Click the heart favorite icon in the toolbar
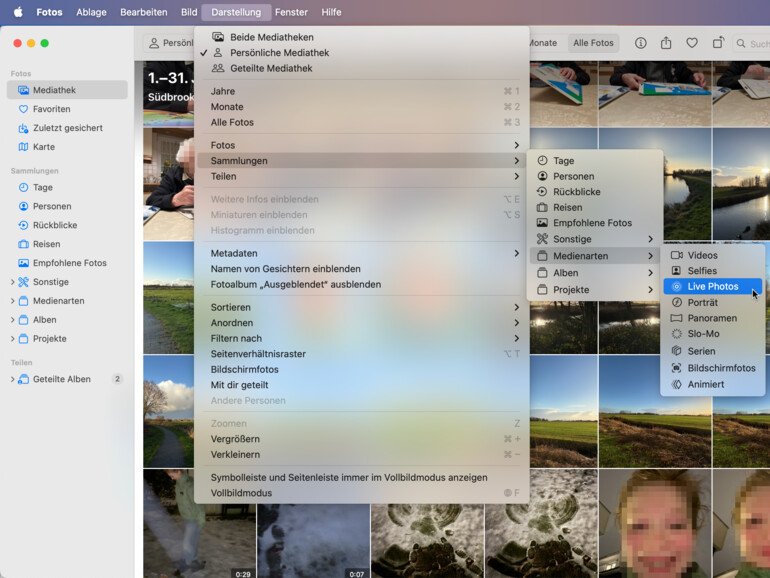Screen dimensions: 770x578 coord(692,43)
